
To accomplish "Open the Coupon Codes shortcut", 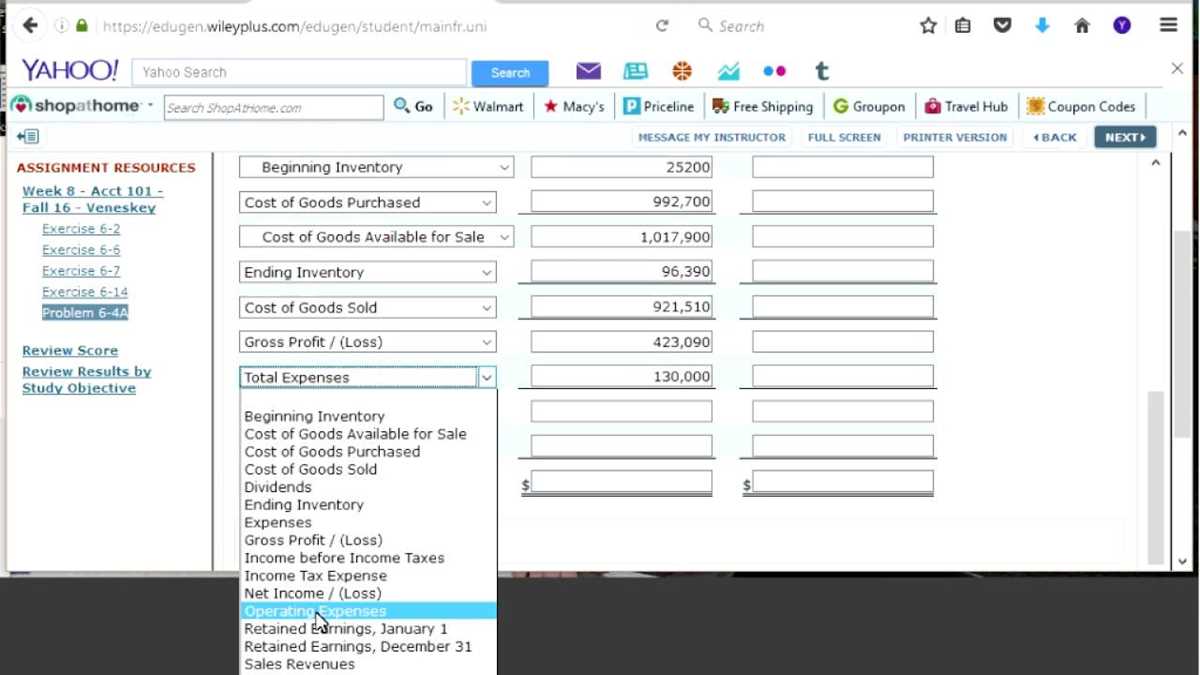I will click(1081, 106).
